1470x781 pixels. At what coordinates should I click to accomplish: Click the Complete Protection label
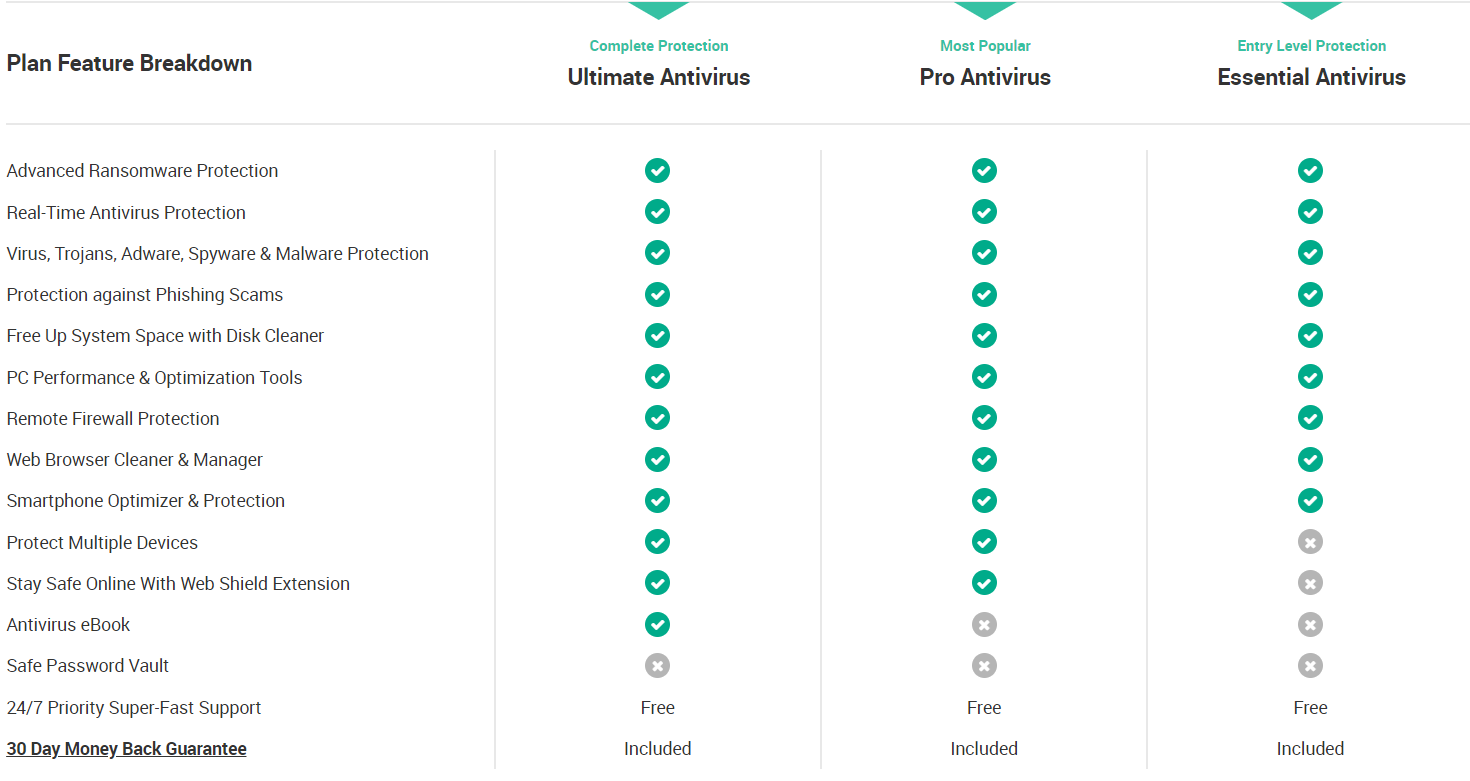click(659, 46)
